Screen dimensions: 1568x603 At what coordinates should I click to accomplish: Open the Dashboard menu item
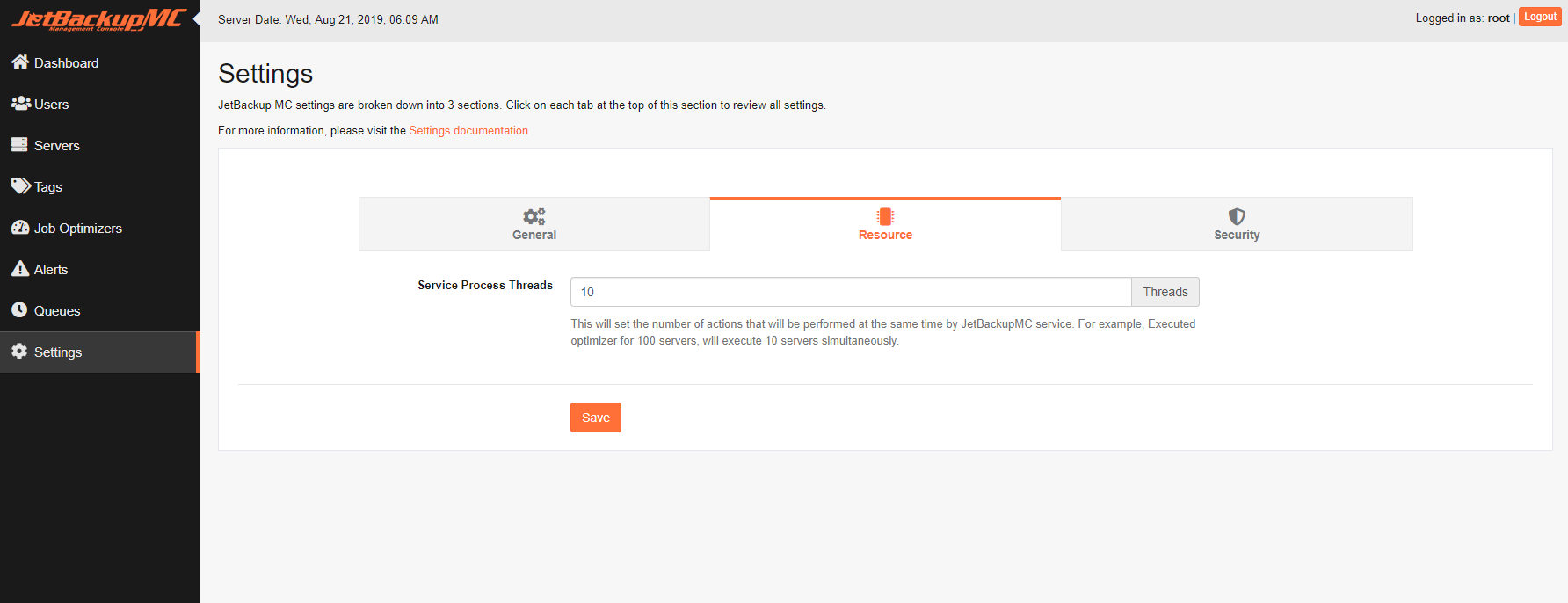tap(100, 62)
